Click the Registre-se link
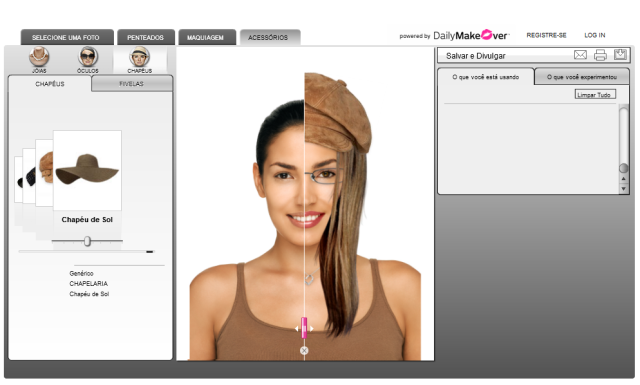 point(546,35)
